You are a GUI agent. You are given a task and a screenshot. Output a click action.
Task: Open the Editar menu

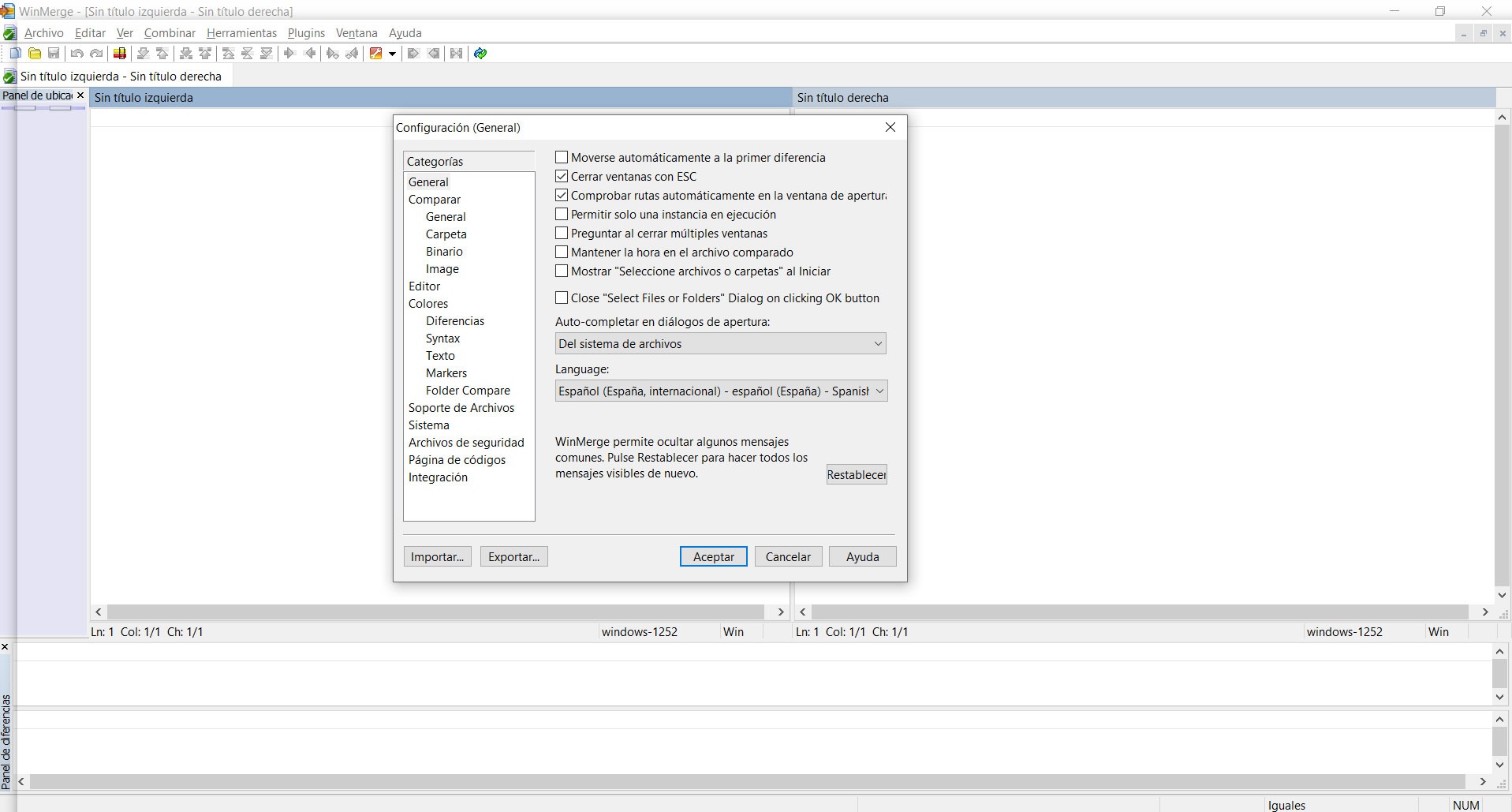click(90, 33)
